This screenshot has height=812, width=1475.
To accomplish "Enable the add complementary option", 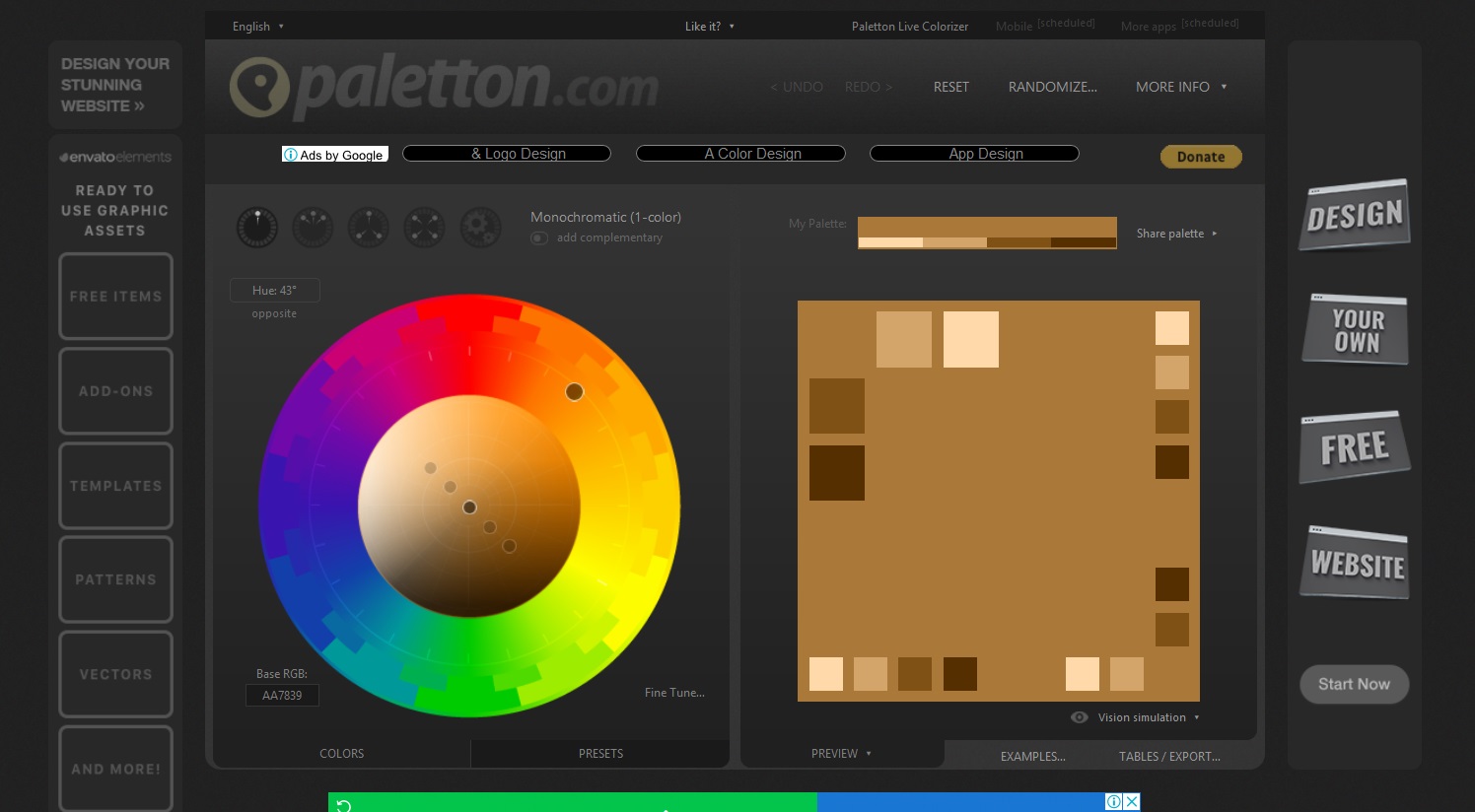I will coord(539,237).
